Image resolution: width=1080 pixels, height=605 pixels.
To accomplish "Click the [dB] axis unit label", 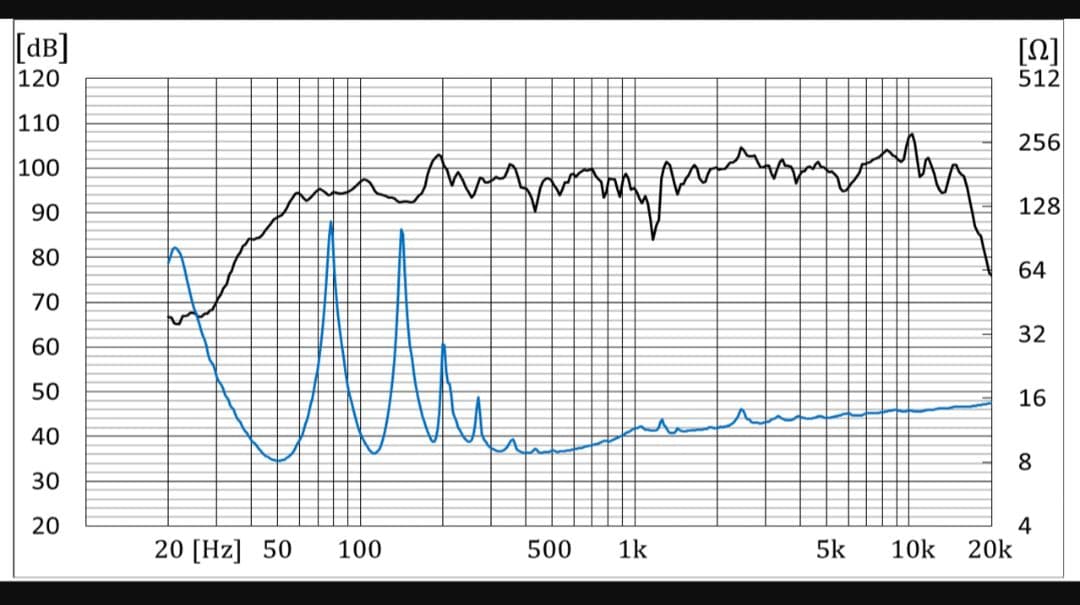I will point(34,49).
